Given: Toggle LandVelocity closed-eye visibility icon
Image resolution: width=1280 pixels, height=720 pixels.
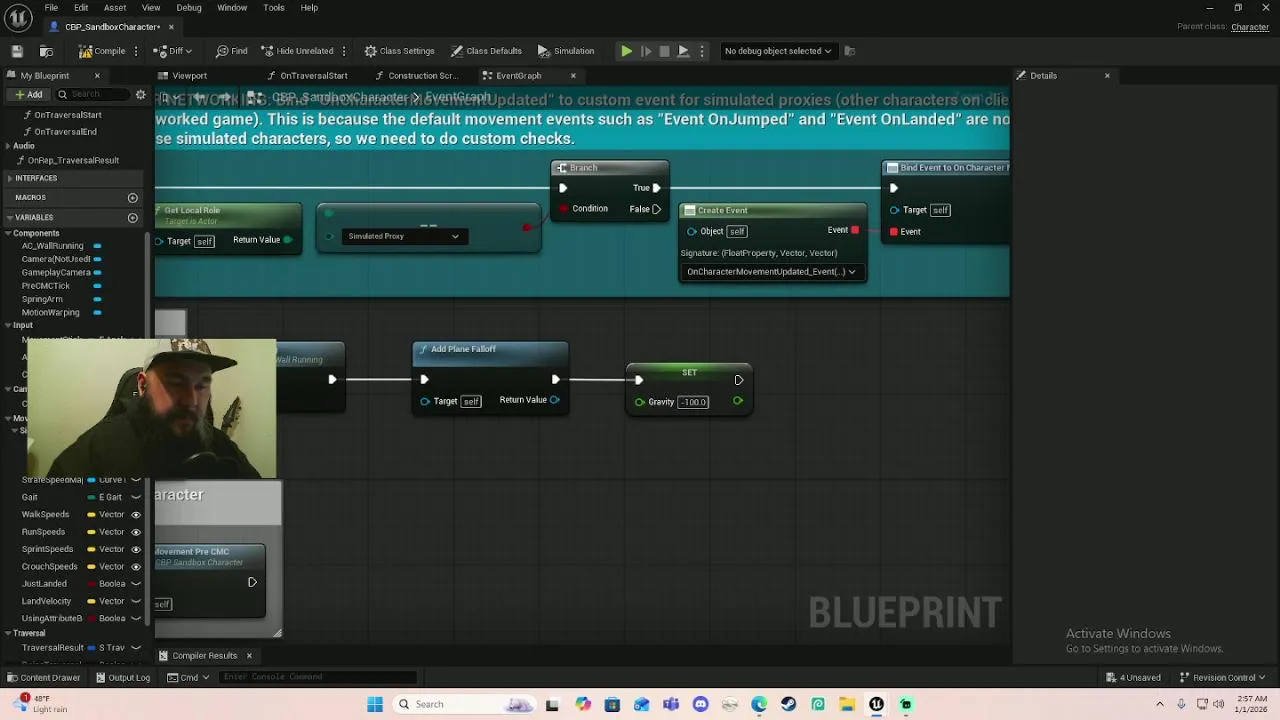Looking at the screenshot, I should coord(136,601).
